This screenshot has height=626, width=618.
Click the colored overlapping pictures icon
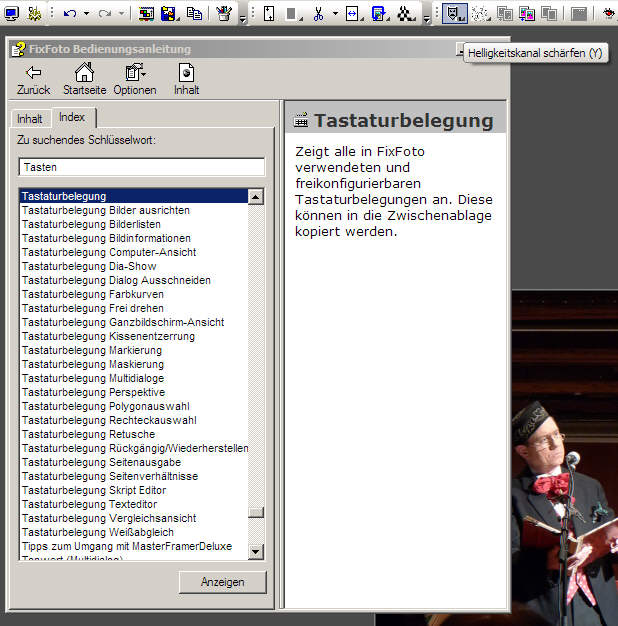(x=527, y=14)
